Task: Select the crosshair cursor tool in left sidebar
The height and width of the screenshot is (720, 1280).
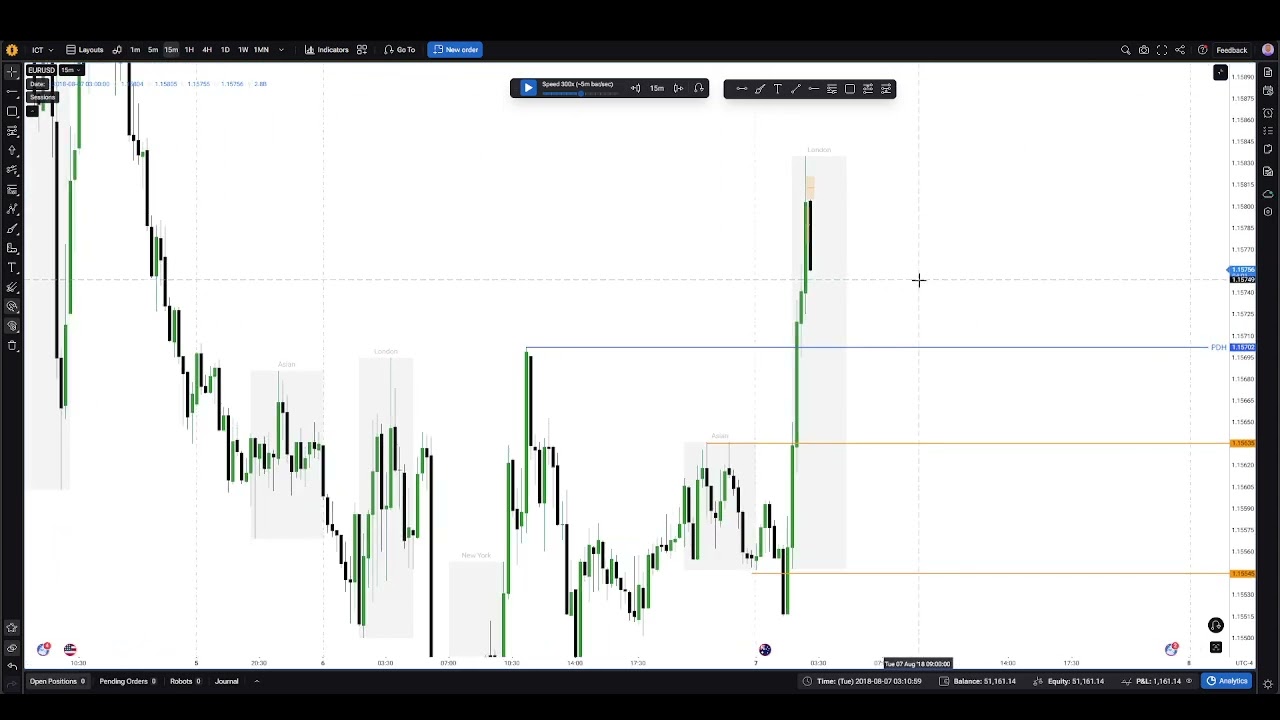Action: pos(12,72)
